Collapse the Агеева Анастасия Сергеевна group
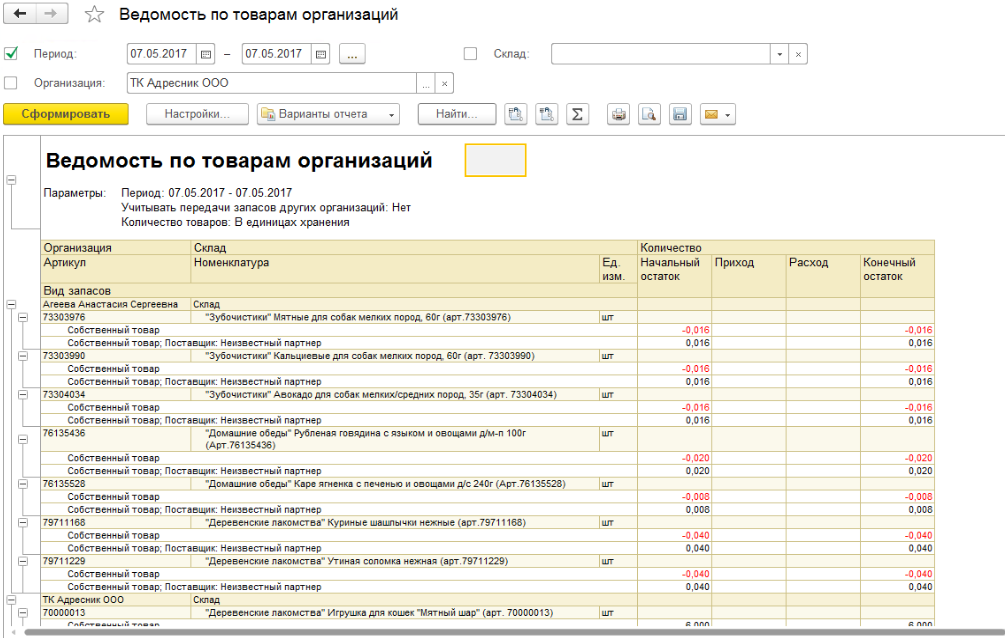This screenshot has width=1005, height=638. (x=12, y=304)
